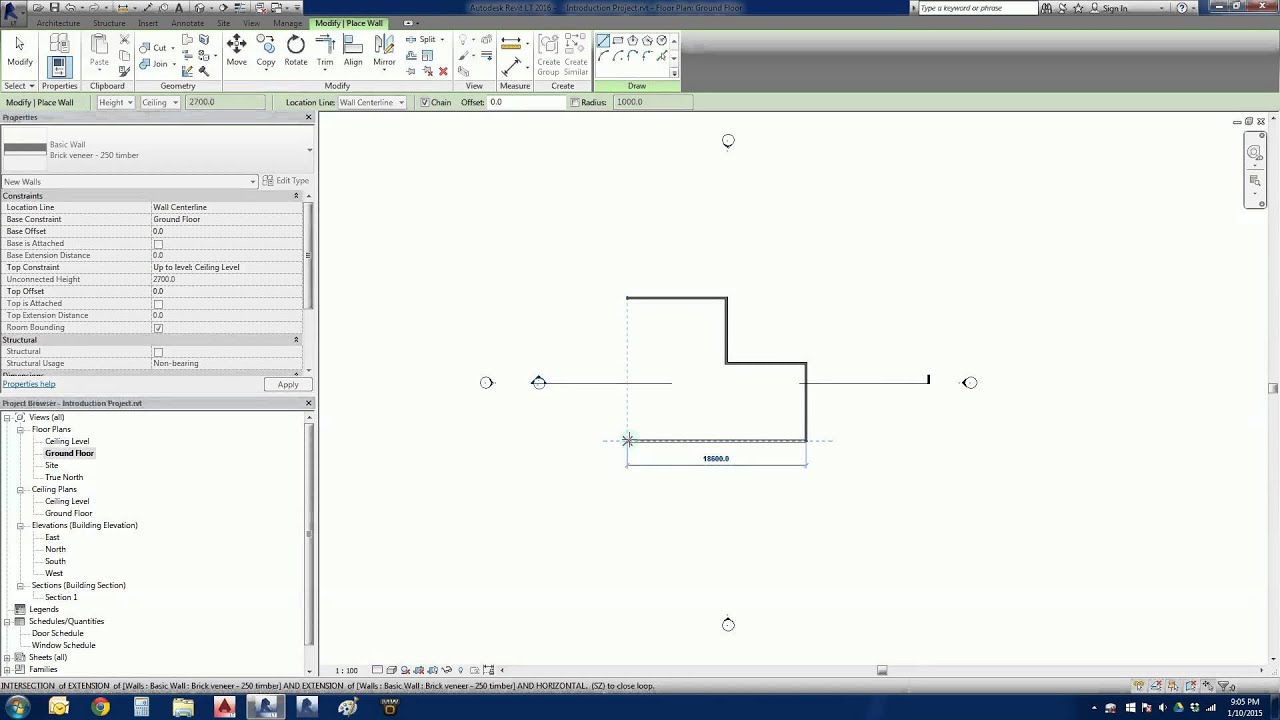
Task: Go to the Manage ribbon tab
Action: 287,23
